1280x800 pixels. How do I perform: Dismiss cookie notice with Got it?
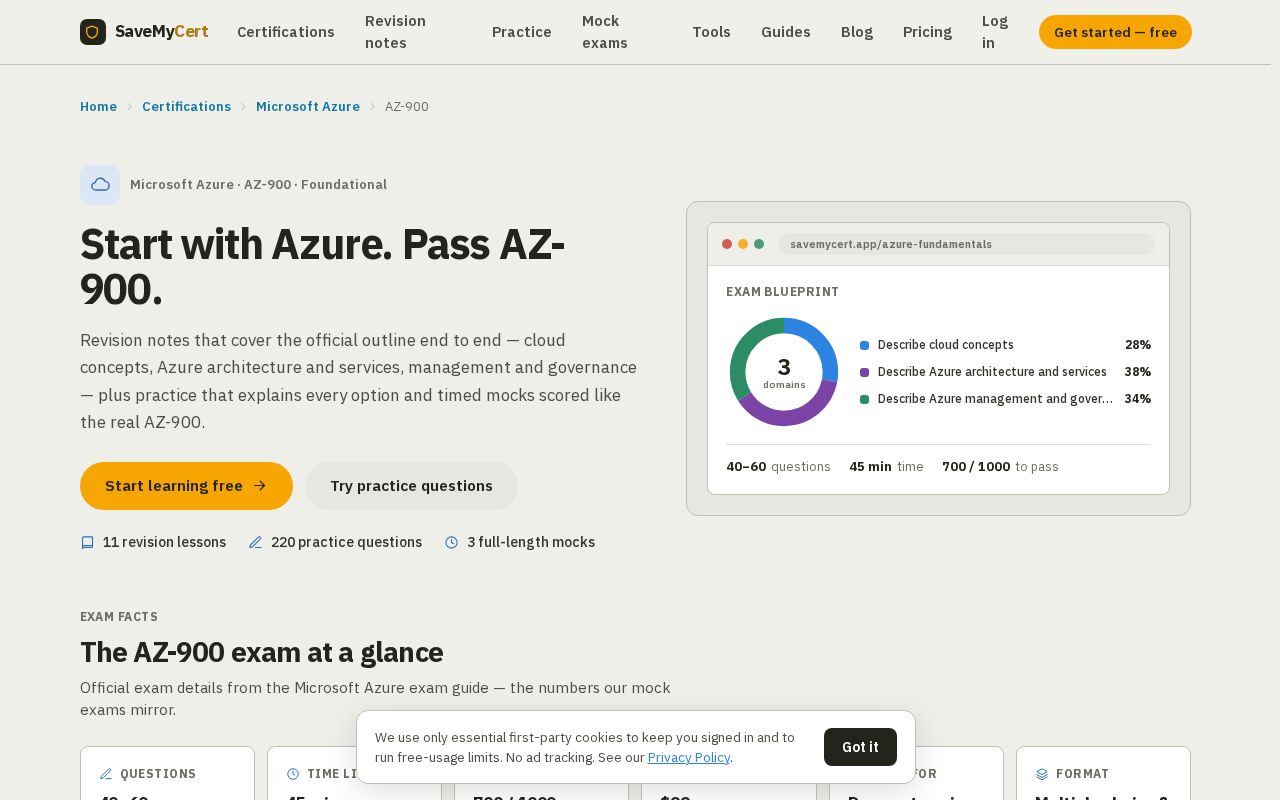pyautogui.click(x=860, y=747)
